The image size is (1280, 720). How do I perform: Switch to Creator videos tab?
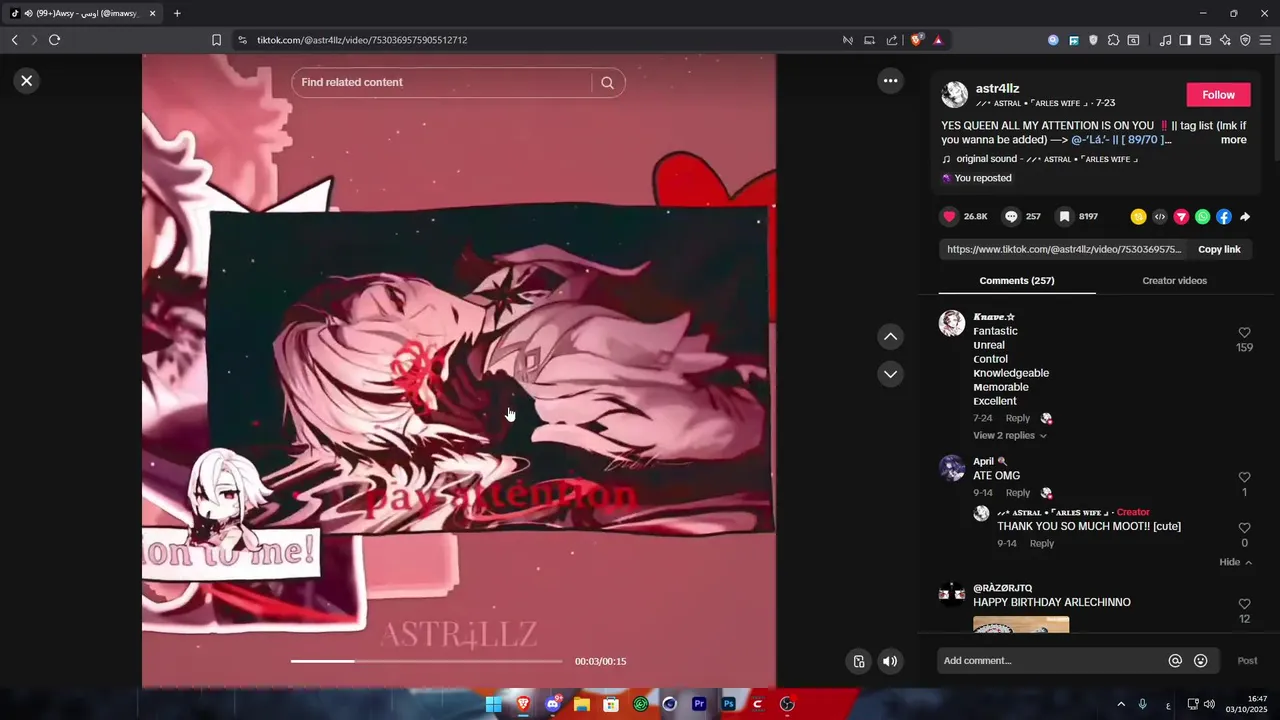point(1174,281)
